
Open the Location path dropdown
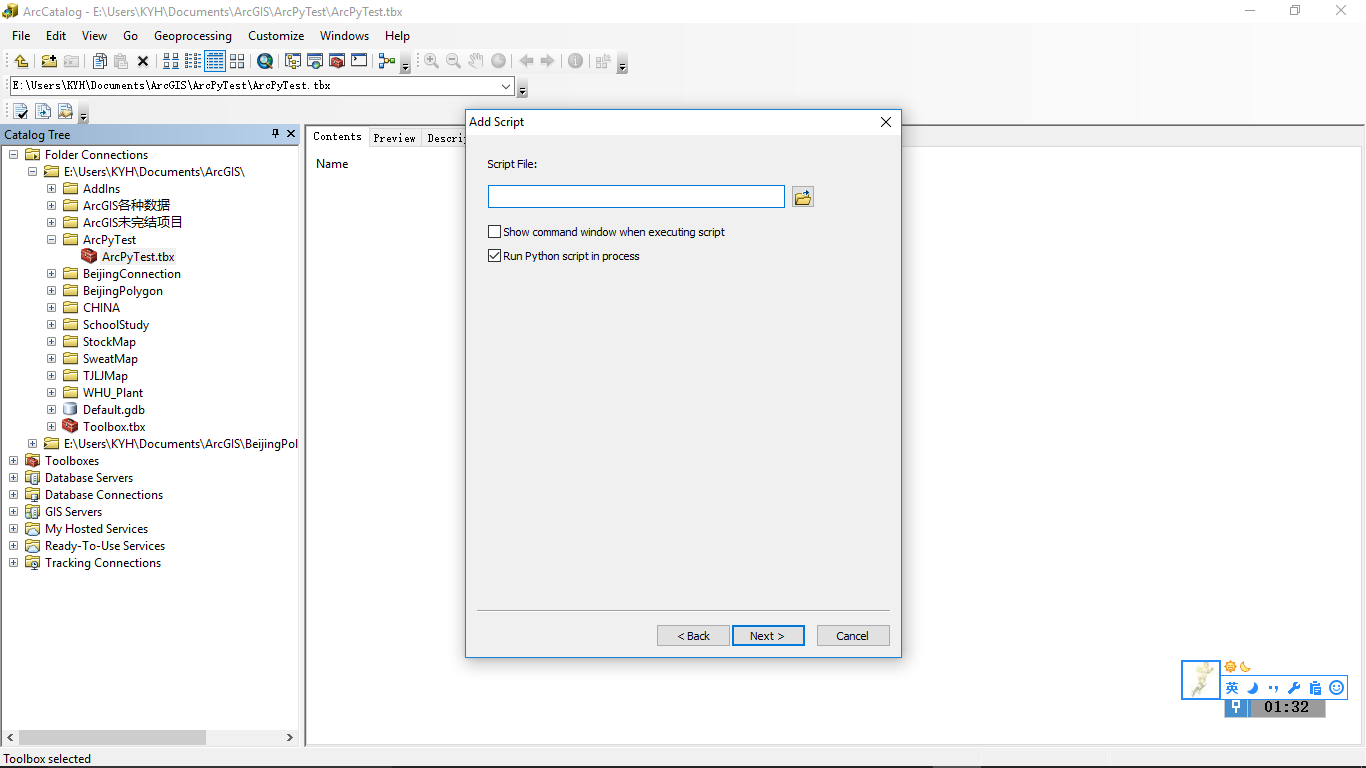click(x=506, y=86)
